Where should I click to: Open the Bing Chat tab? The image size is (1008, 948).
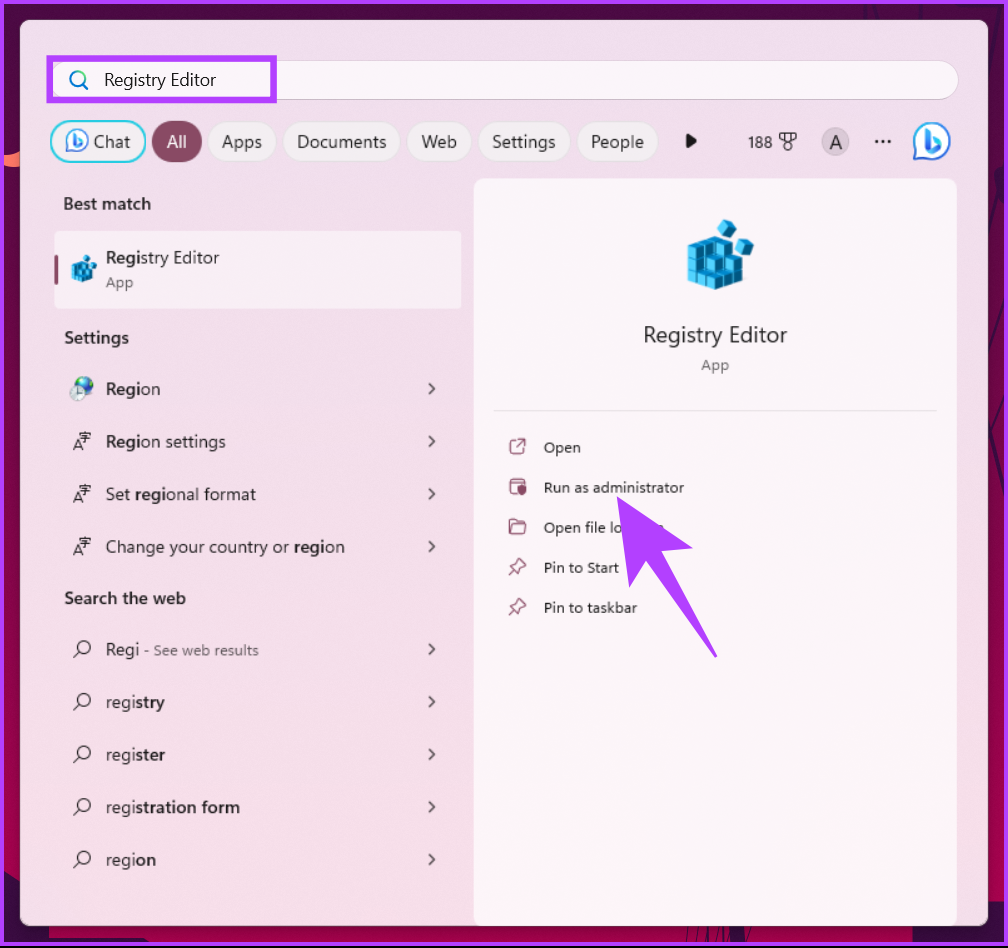pos(98,141)
